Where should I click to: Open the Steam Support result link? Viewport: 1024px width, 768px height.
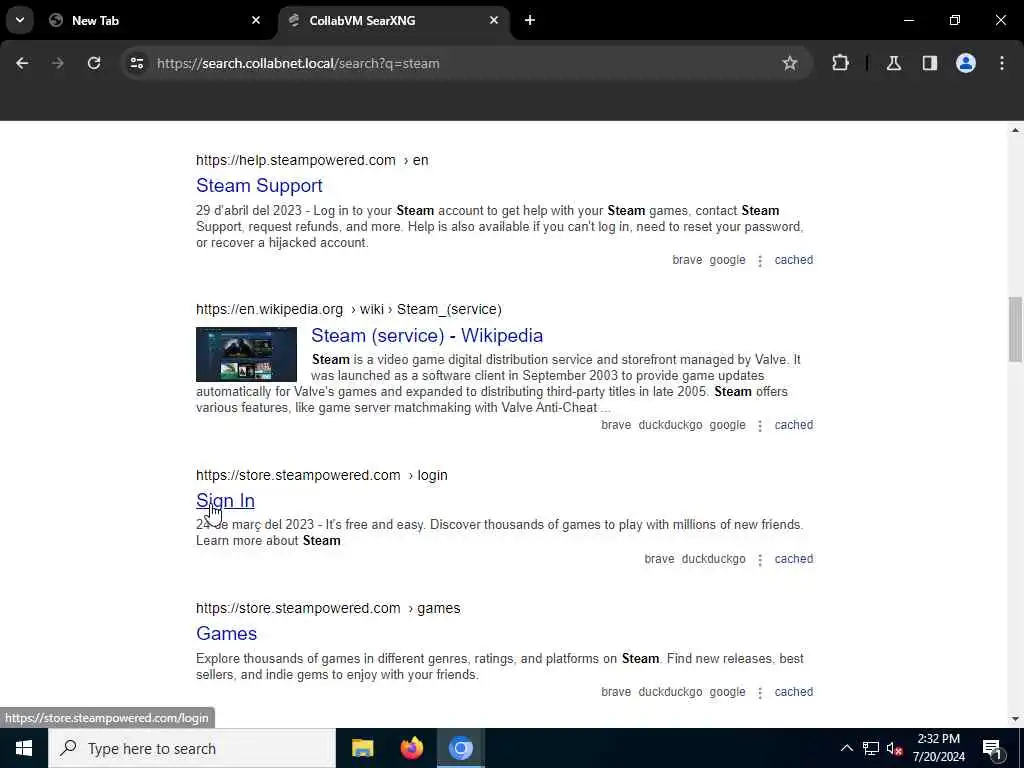click(259, 185)
